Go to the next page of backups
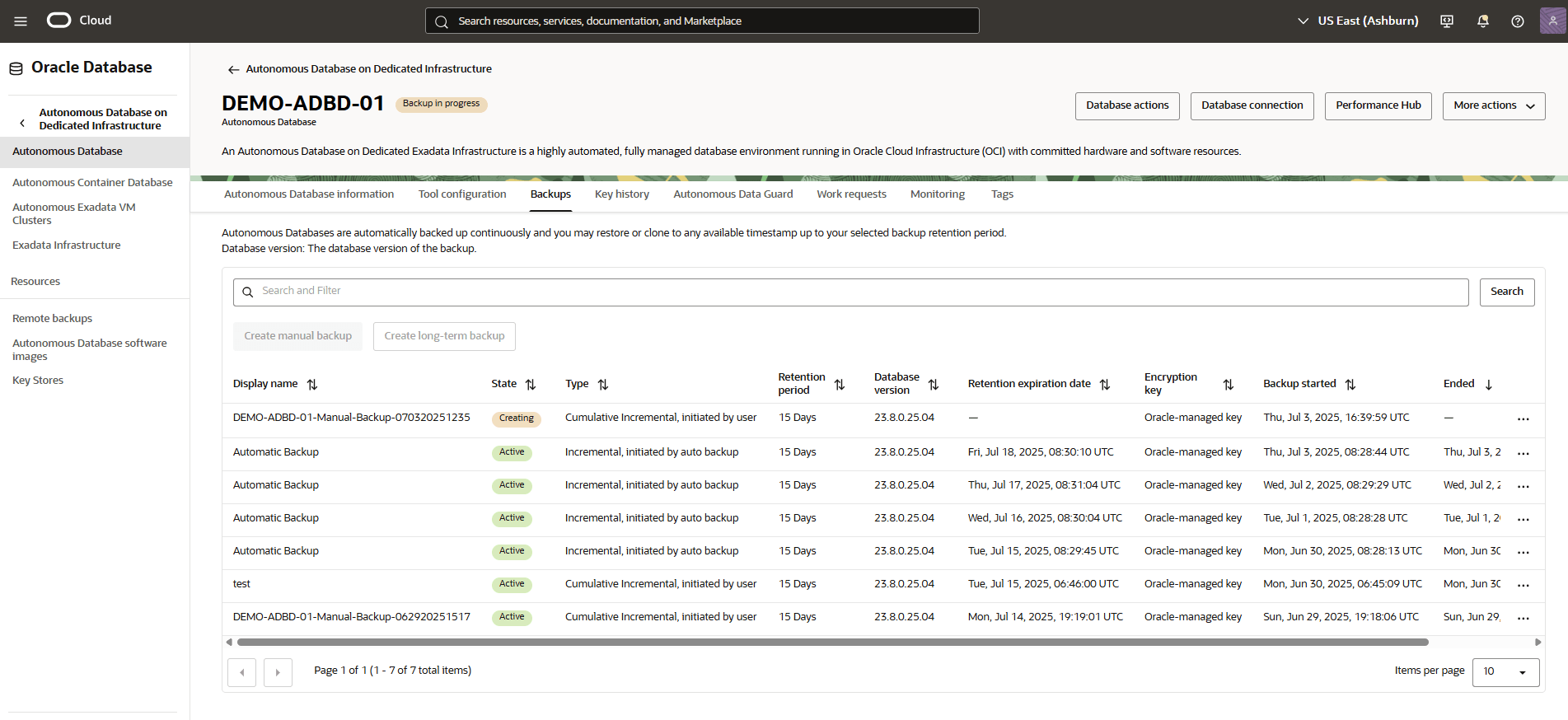 [278, 672]
